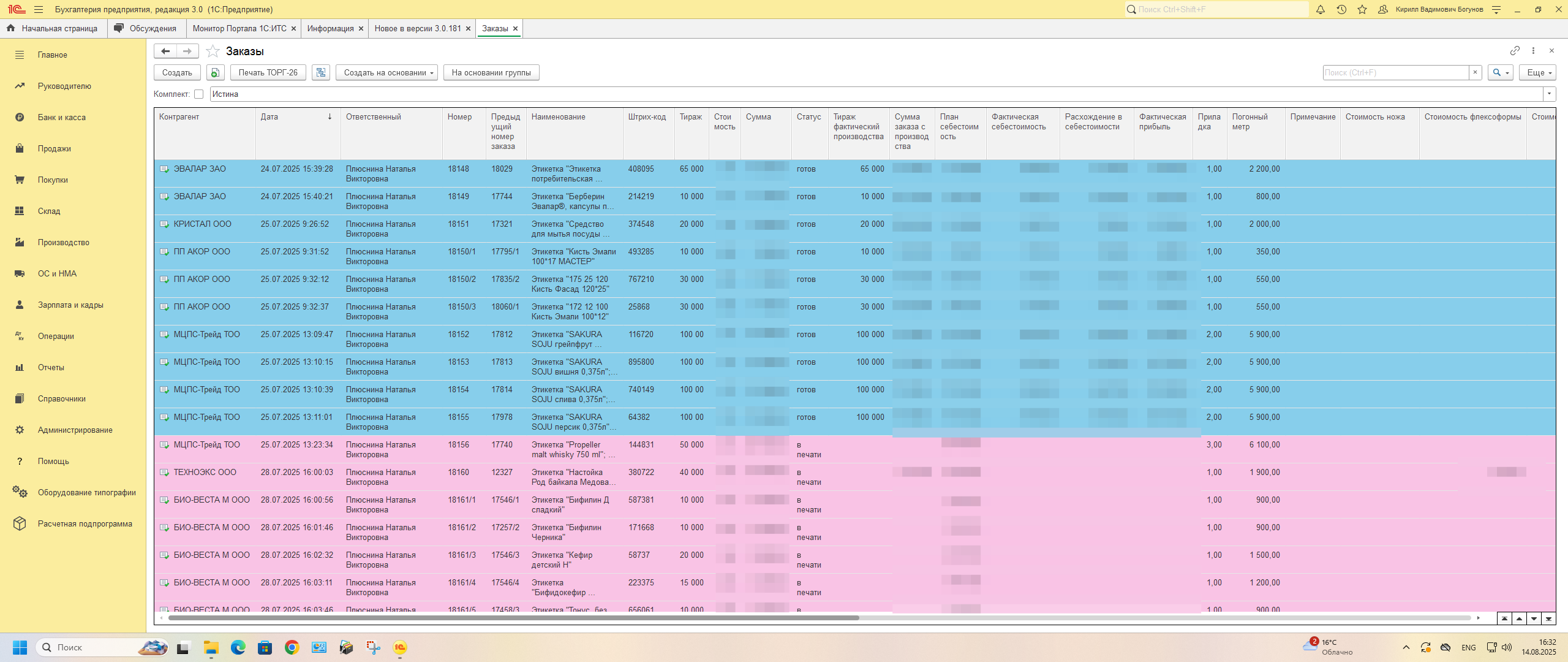Open search magnifier dropdown button
The width and height of the screenshot is (1568, 662).
tap(1500, 72)
